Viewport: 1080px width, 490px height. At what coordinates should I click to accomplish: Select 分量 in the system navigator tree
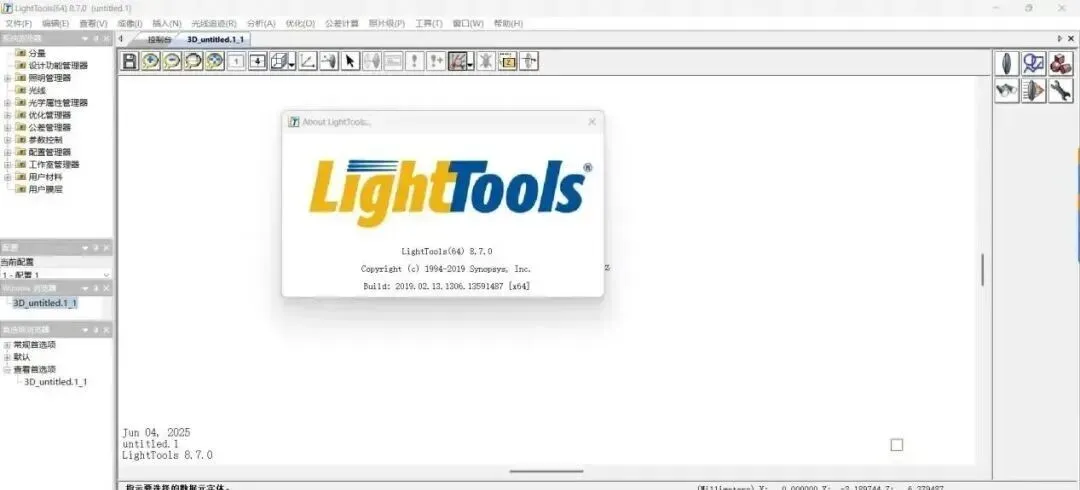point(37,53)
